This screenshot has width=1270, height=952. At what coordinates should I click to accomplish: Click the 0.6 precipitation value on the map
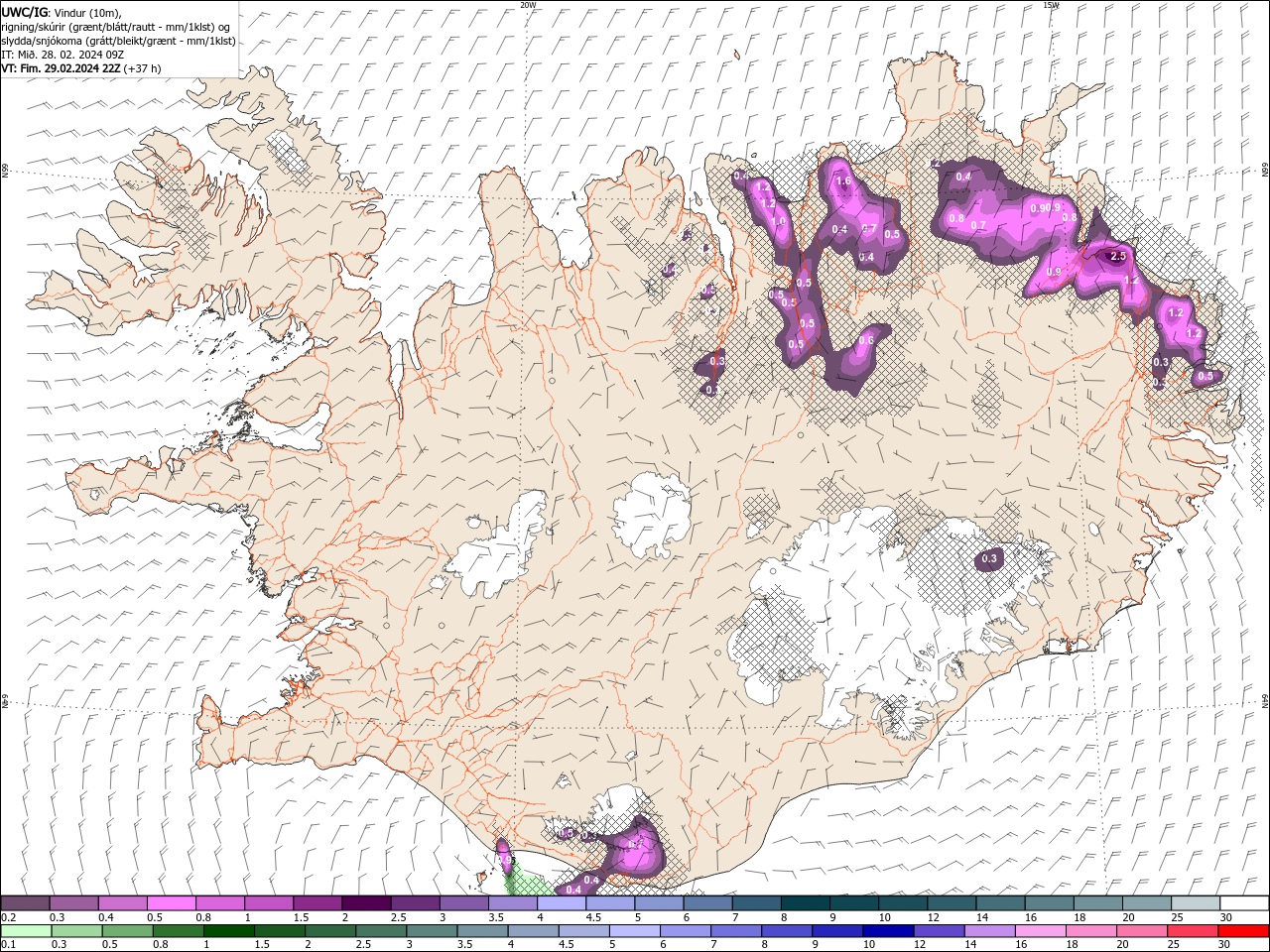pos(865,340)
